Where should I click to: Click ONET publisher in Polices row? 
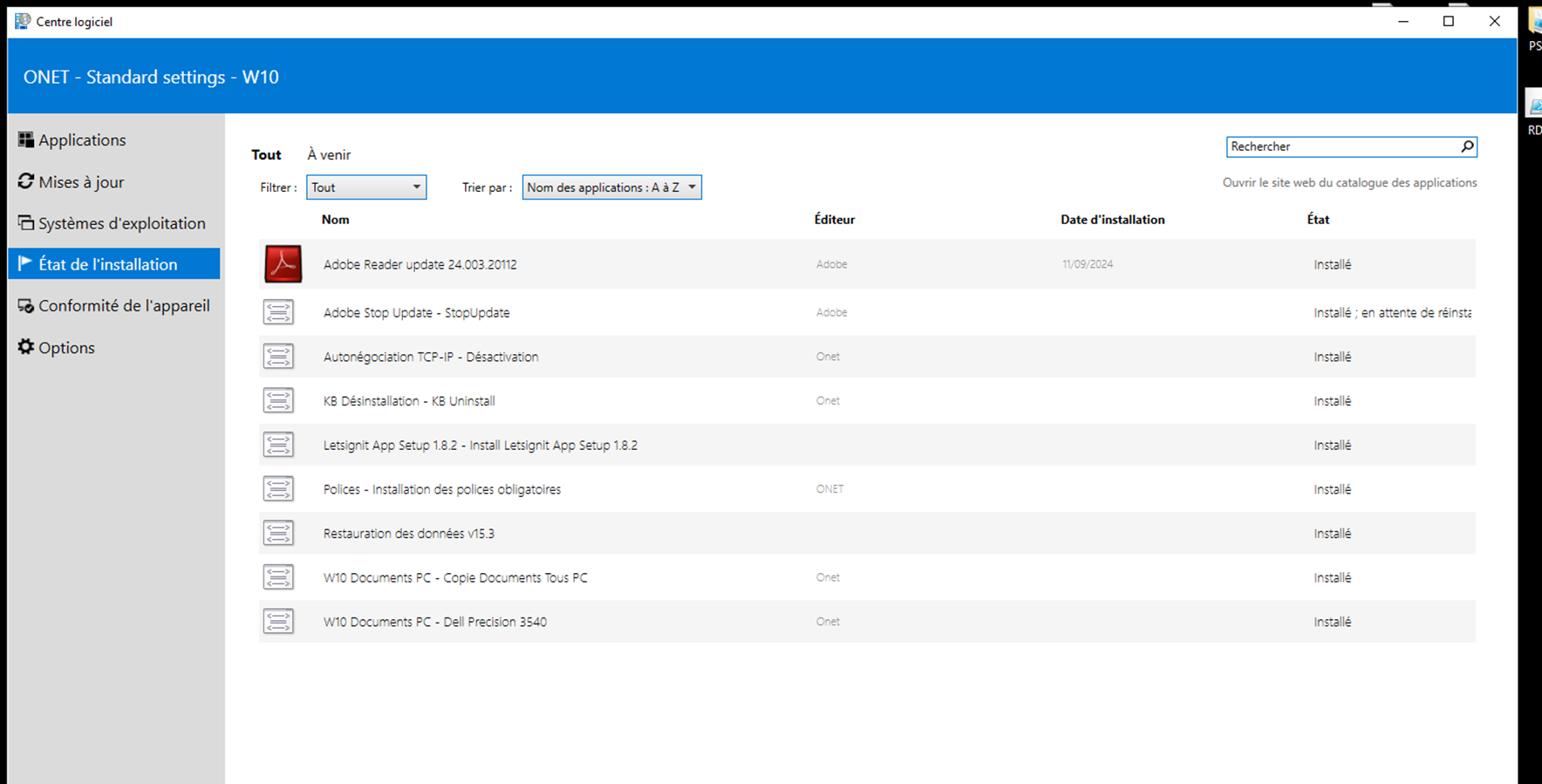pos(829,489)
